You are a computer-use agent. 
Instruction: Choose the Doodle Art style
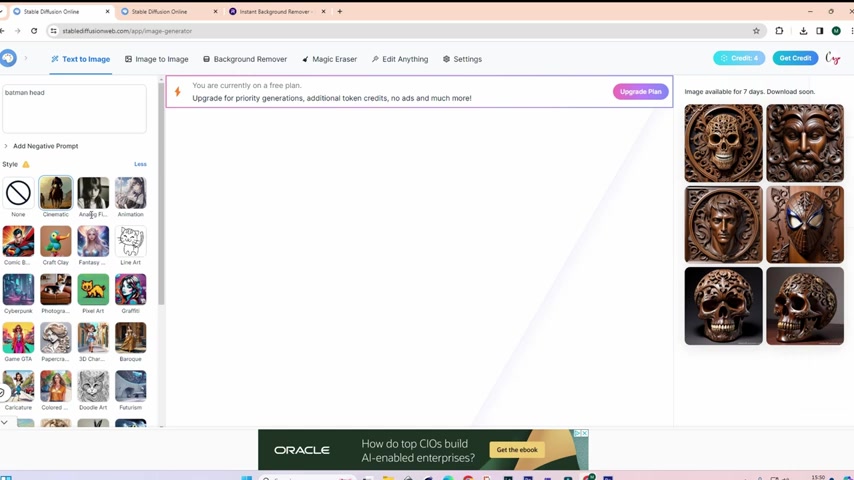click(x=93, y=386)
